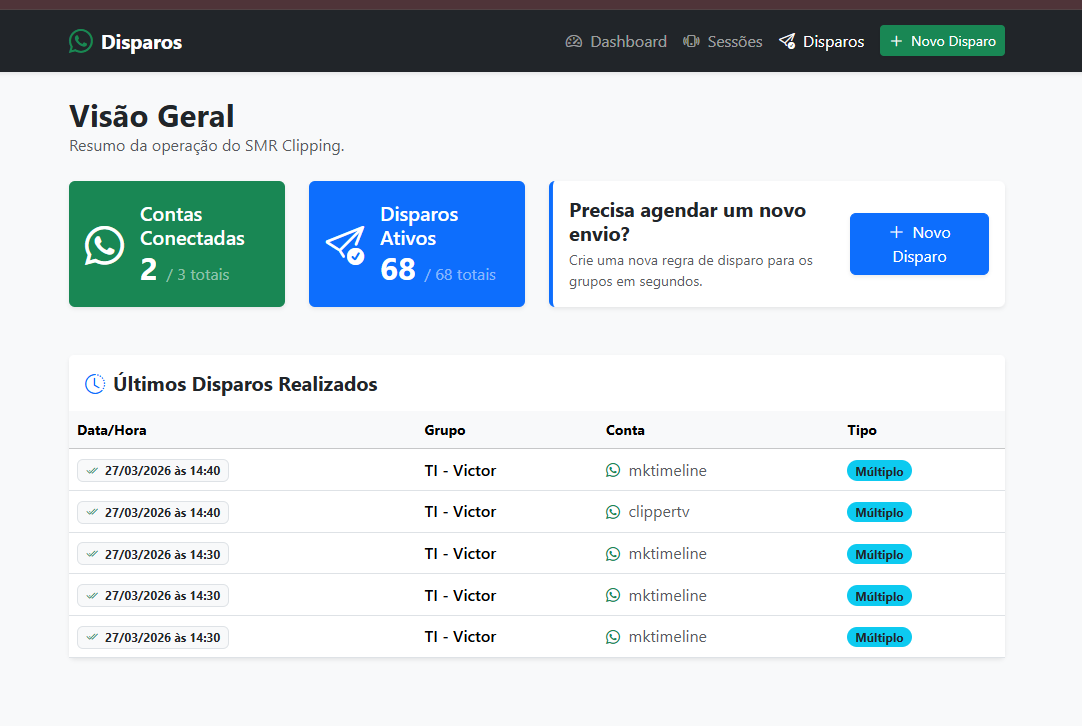
Task: Click the Data/Hora column header
Action: [x=112, y=431]
